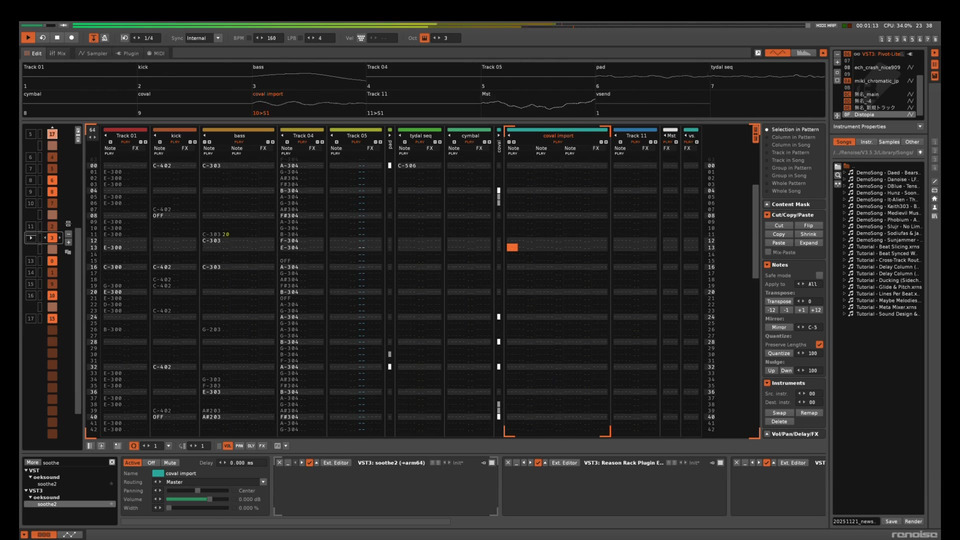Click the computer keyboard octave icon

tap(424, 38)
